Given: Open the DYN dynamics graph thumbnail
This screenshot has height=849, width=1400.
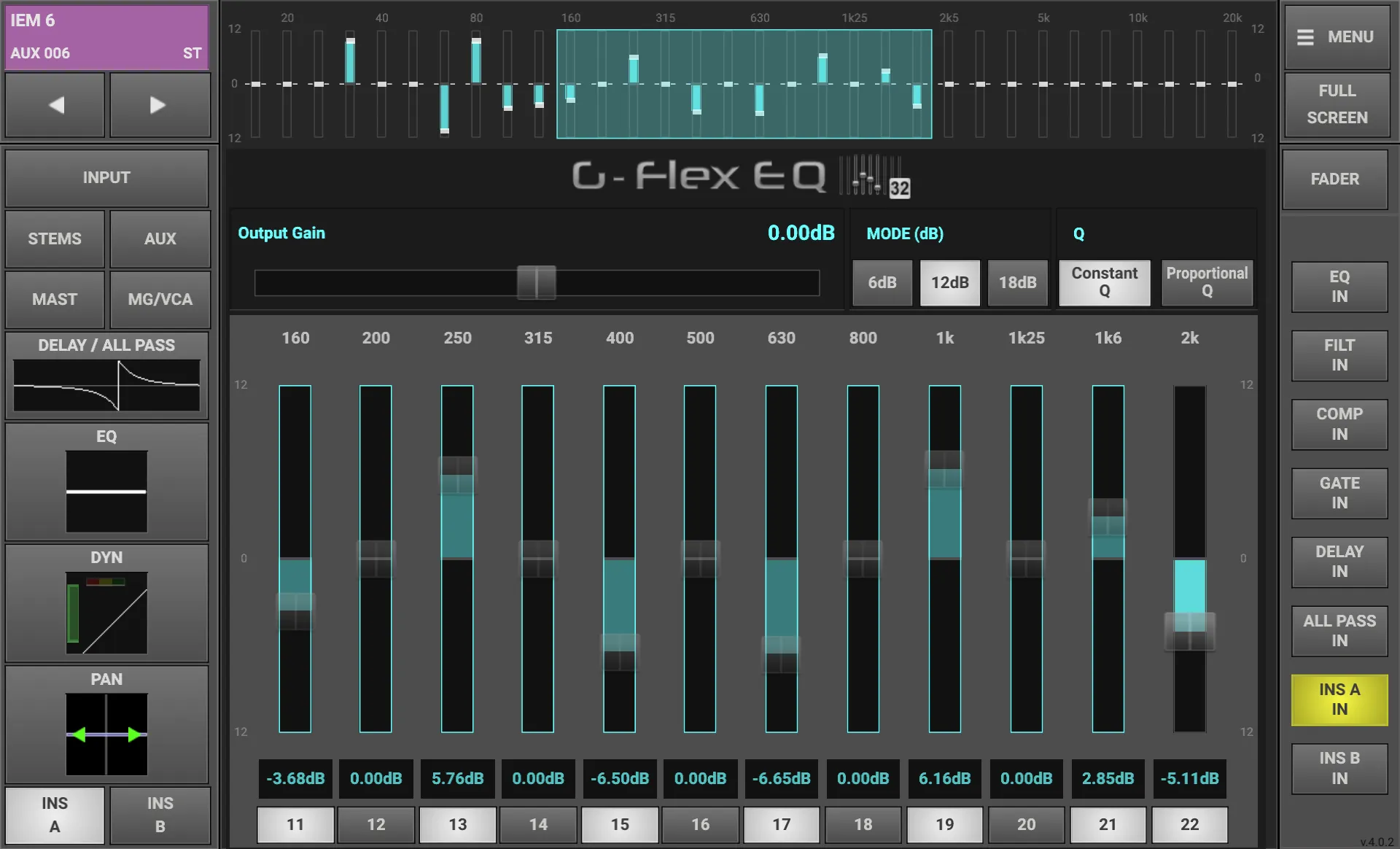Looking at the screenshot, I should point(106,613).
